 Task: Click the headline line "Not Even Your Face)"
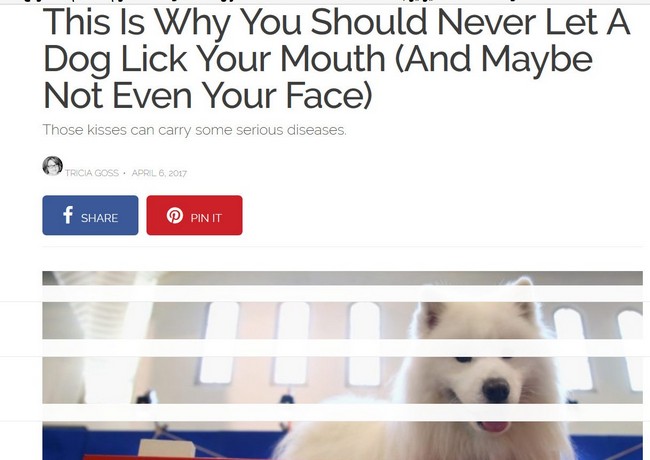pyautogui.click(x=208, y=96)
